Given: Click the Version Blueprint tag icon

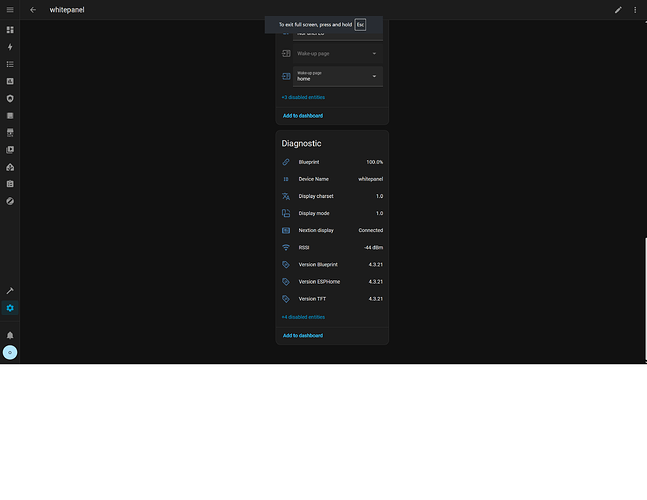Looking at the screenshot, I should click(x=286, y=264).
